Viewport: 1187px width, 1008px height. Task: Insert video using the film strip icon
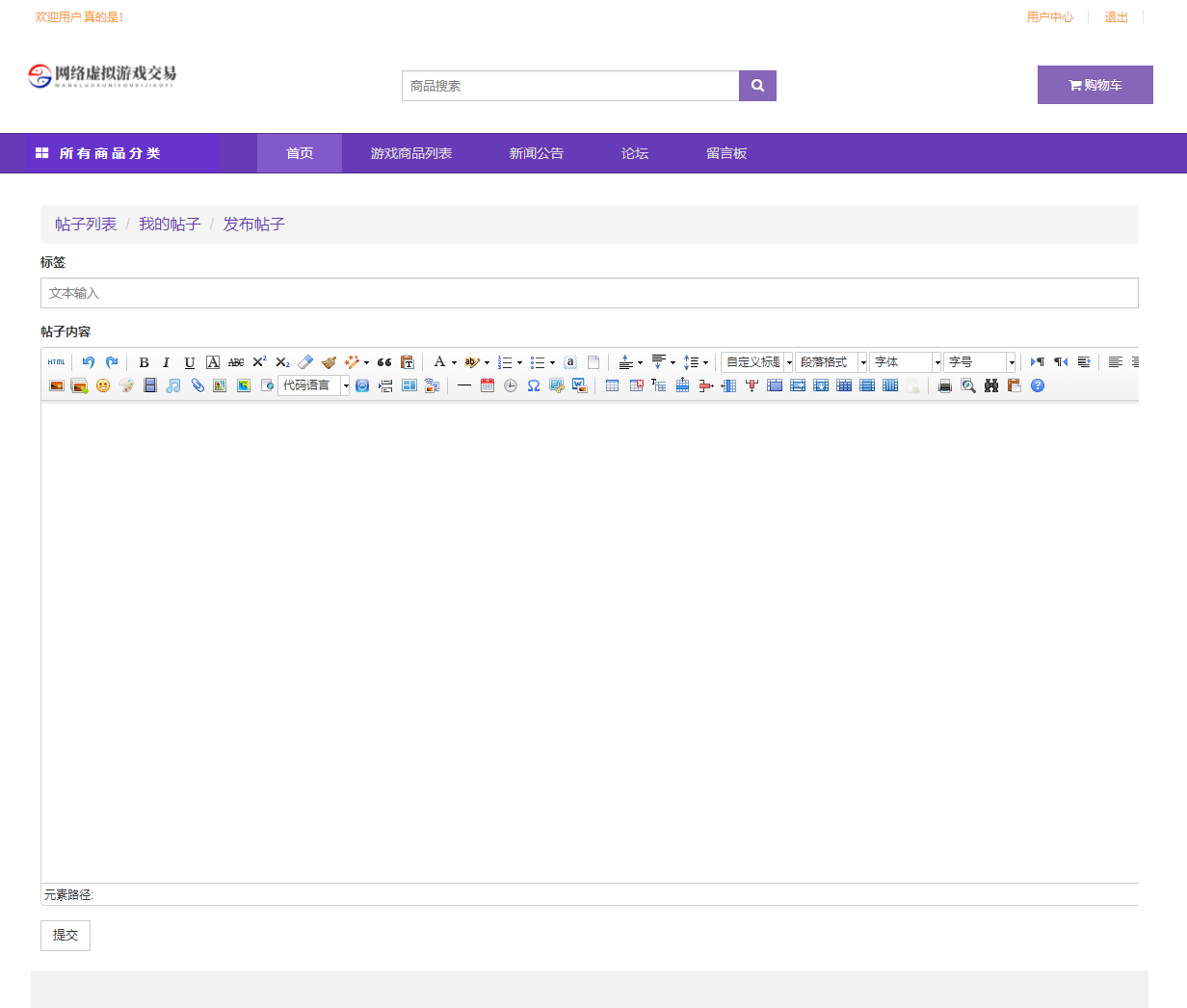point(150,385)
